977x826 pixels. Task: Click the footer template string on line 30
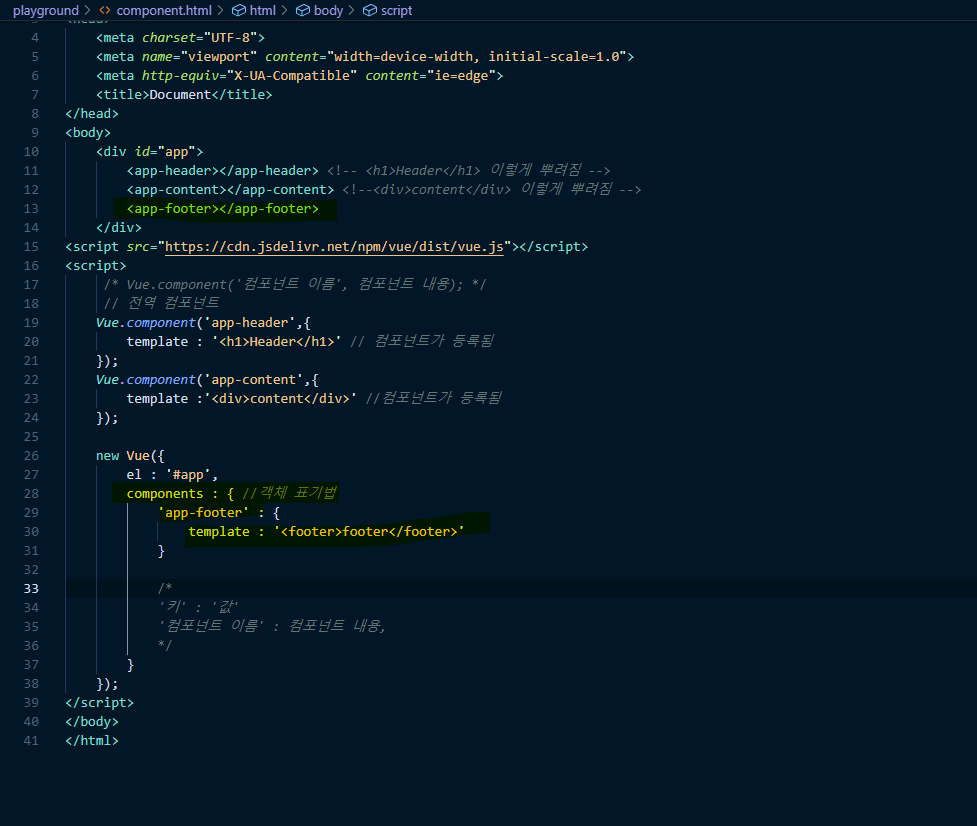(369, 532)
